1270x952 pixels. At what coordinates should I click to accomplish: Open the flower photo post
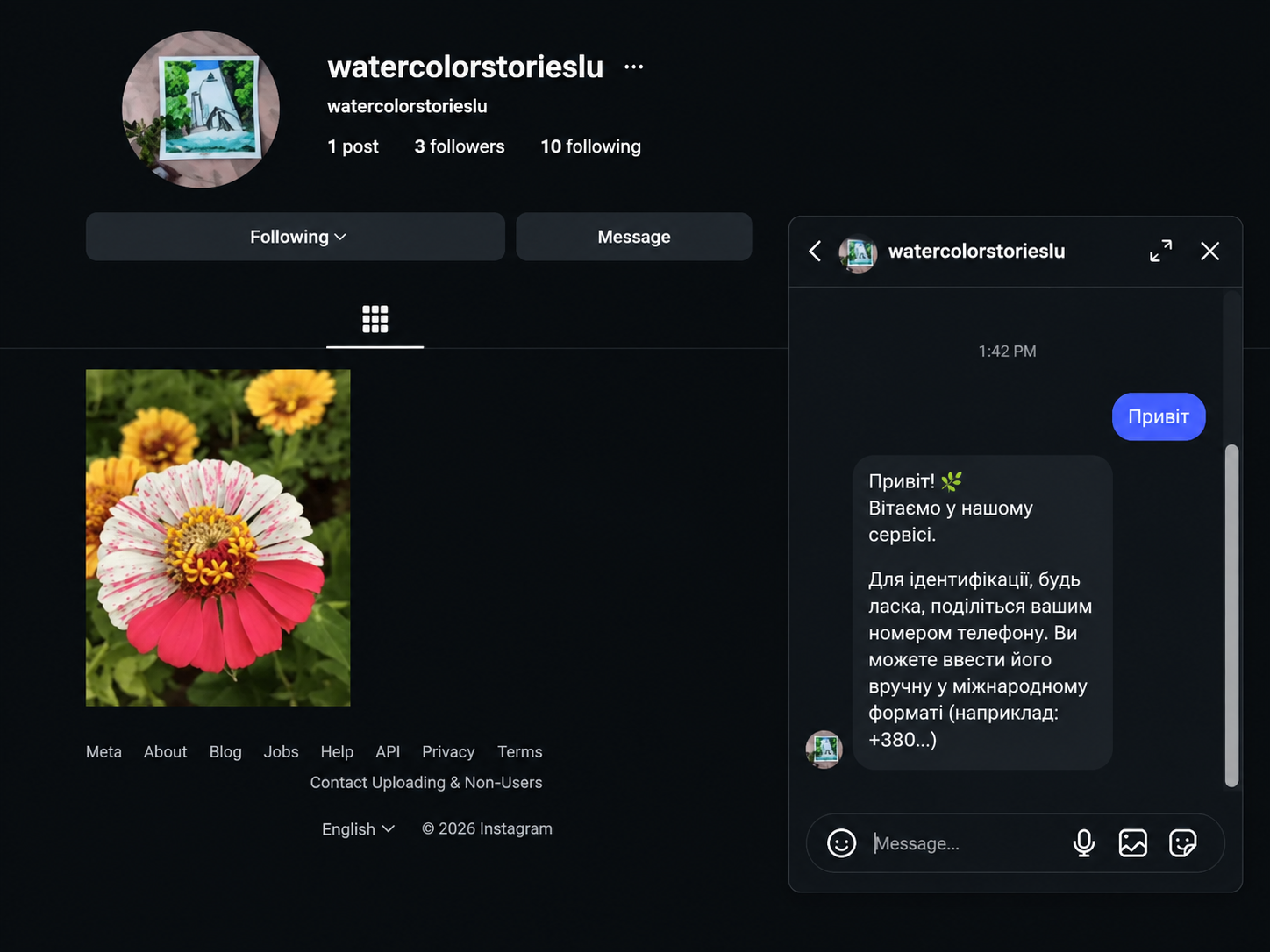click(x=218, y=537)
